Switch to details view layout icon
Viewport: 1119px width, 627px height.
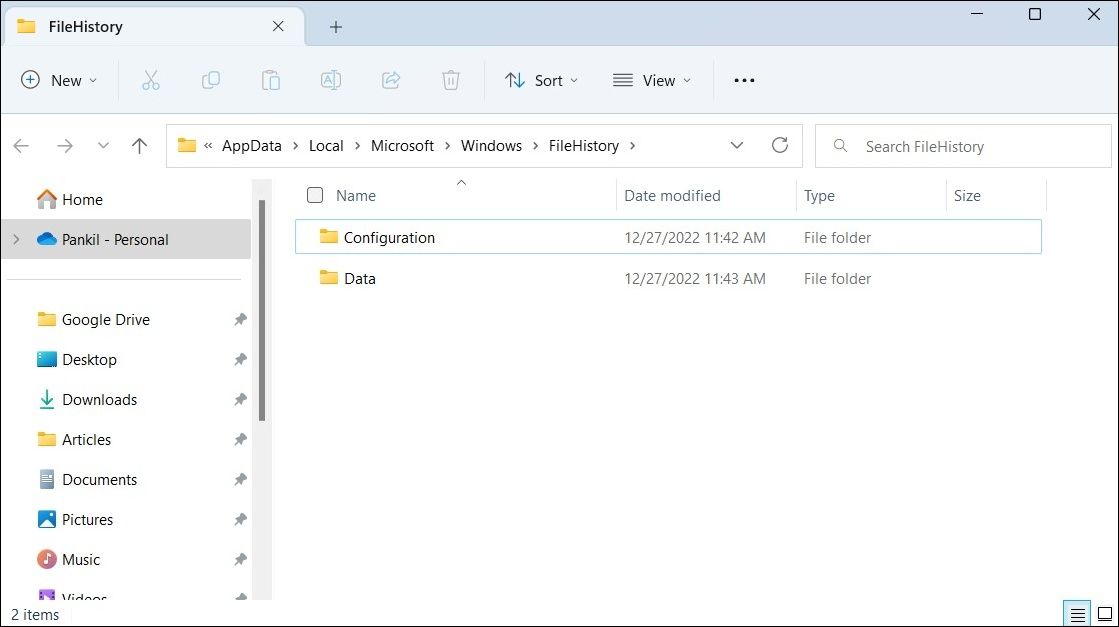(1078, 614)
